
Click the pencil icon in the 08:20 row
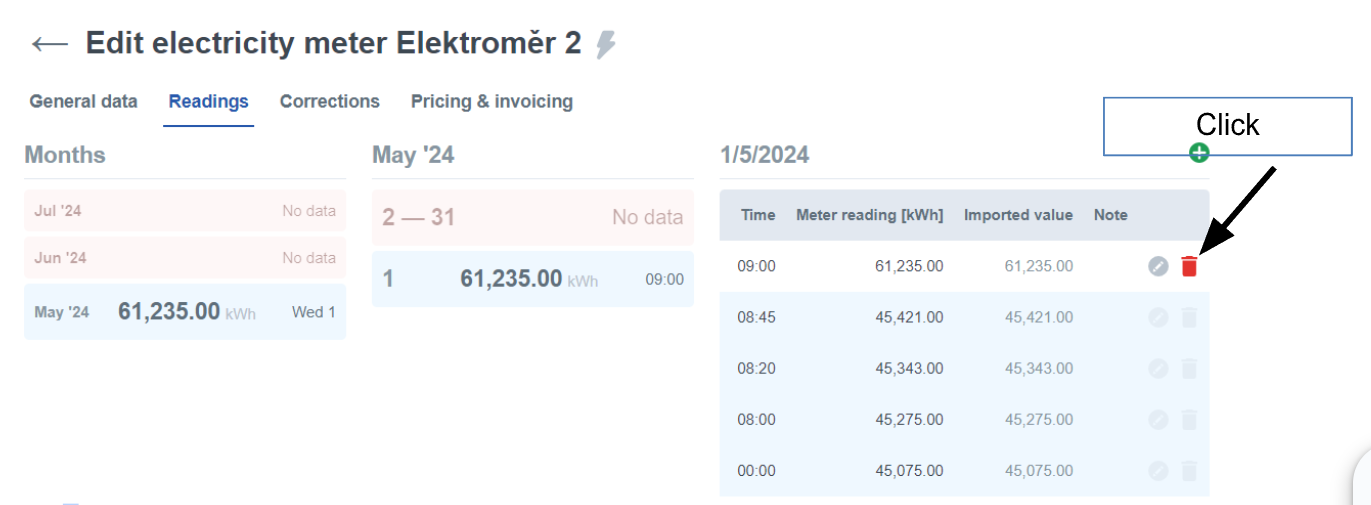1158,368
